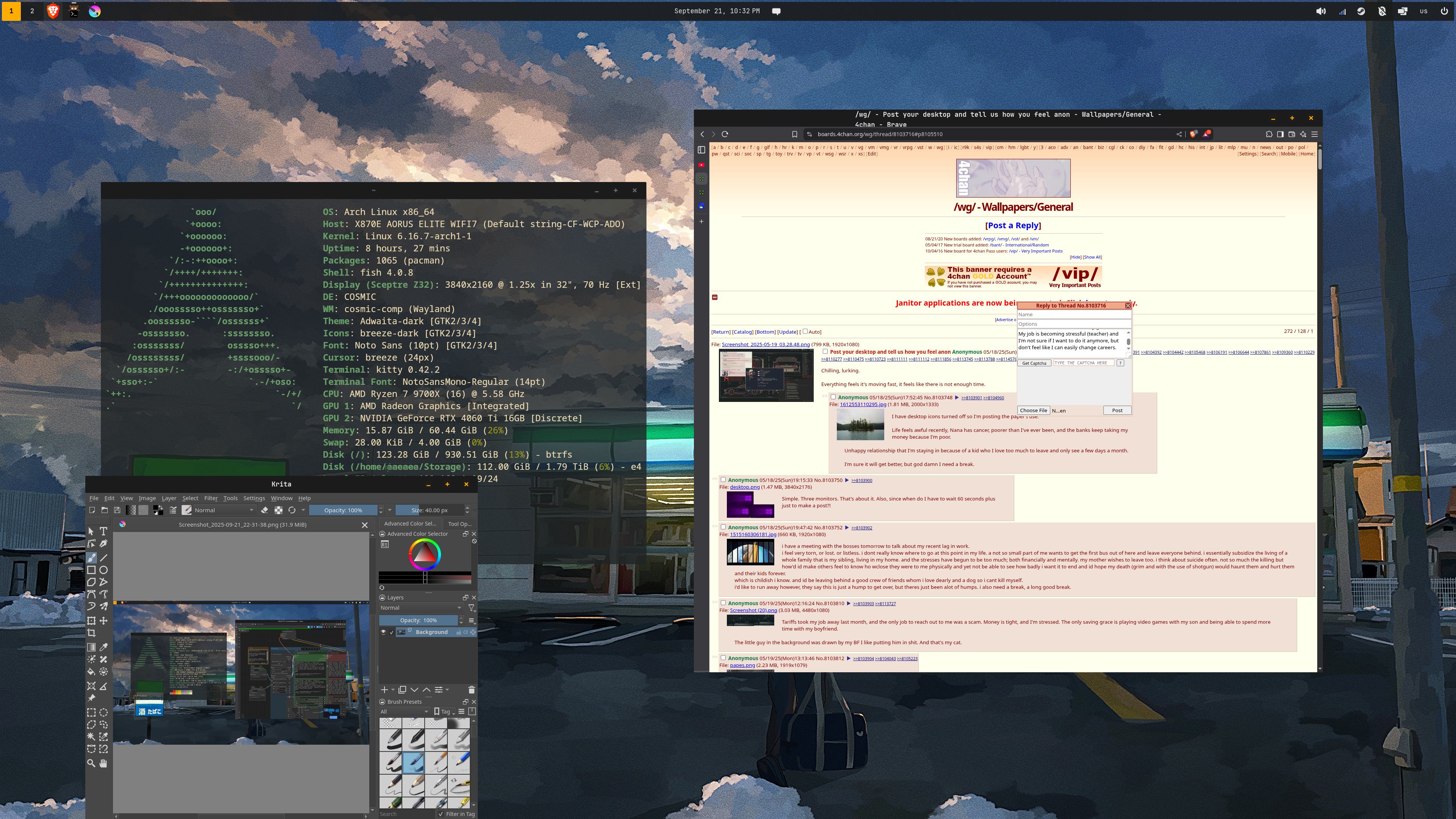
Task: Select the Fill bucket tool in Krita
Action: pos(91,672)
